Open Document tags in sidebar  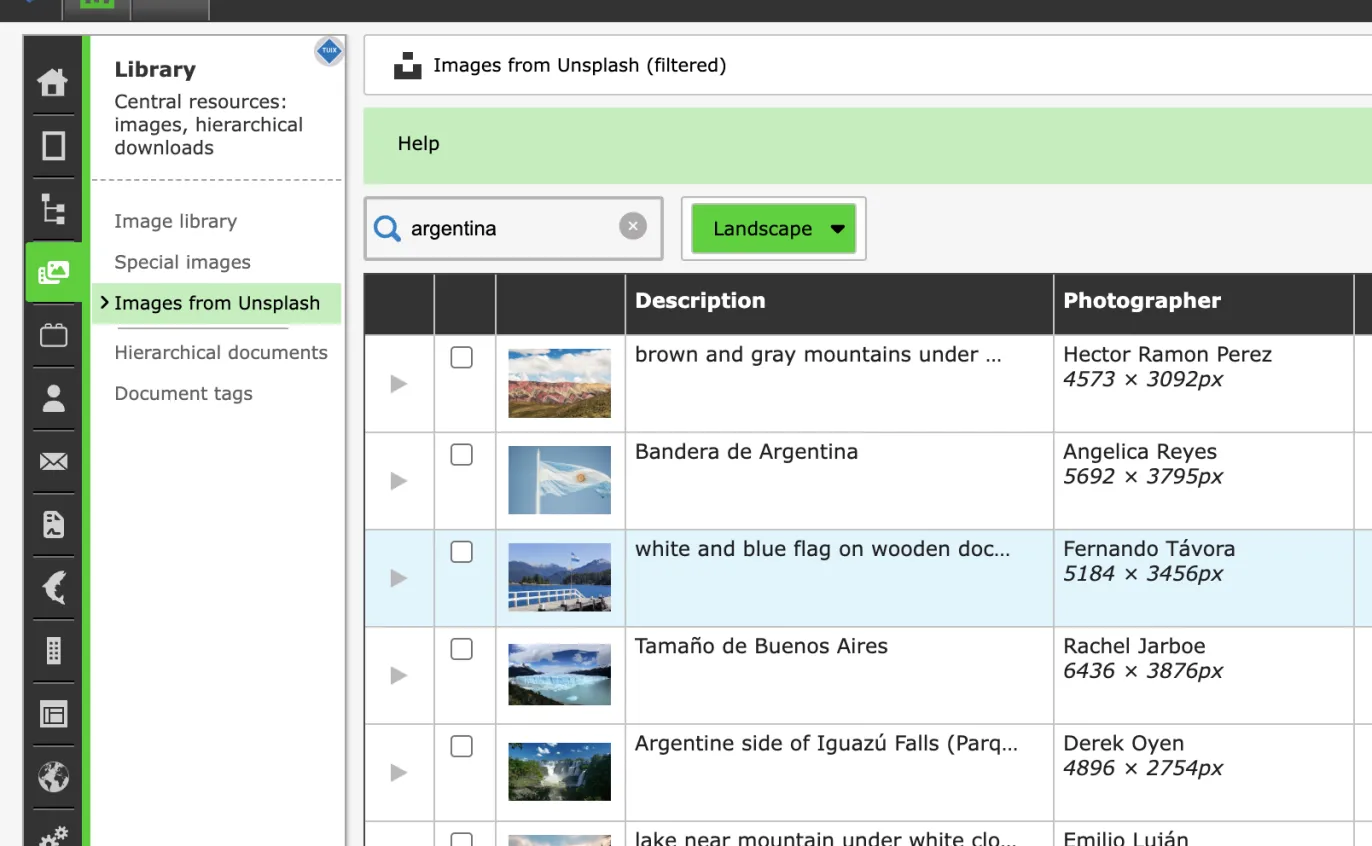pyautogui.click(x=183, y=393)
